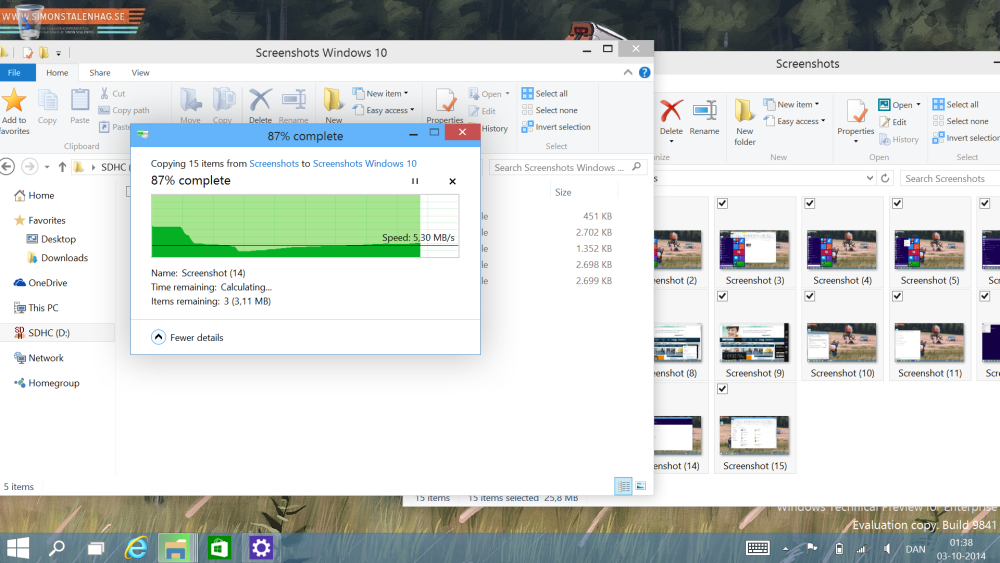Uncheck the Screenshot (3) checkbox
This screenshot has width=1000, height=563.
722,203
